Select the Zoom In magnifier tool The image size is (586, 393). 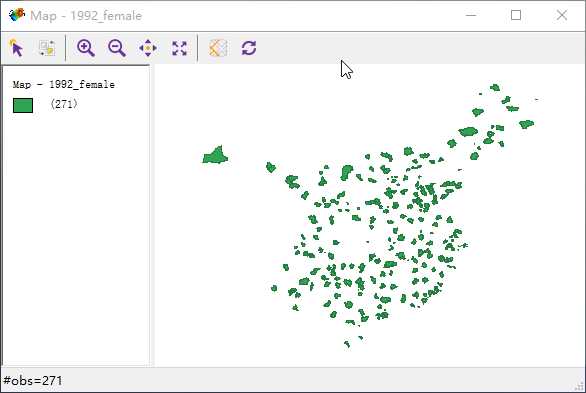pos(86,48)
